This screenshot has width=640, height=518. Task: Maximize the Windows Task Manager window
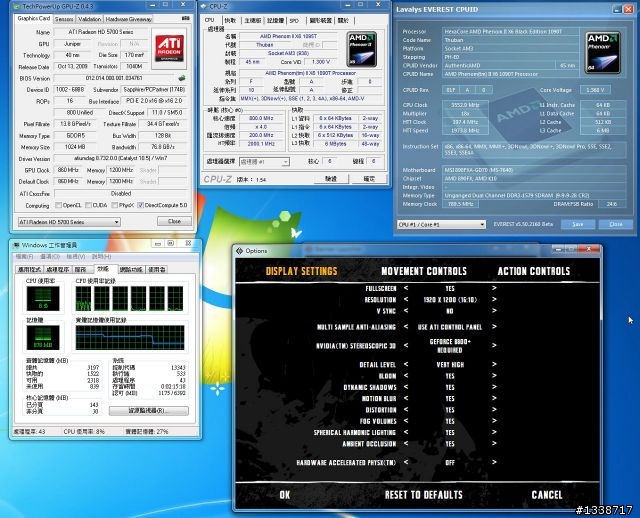click(x=171, y=243)
